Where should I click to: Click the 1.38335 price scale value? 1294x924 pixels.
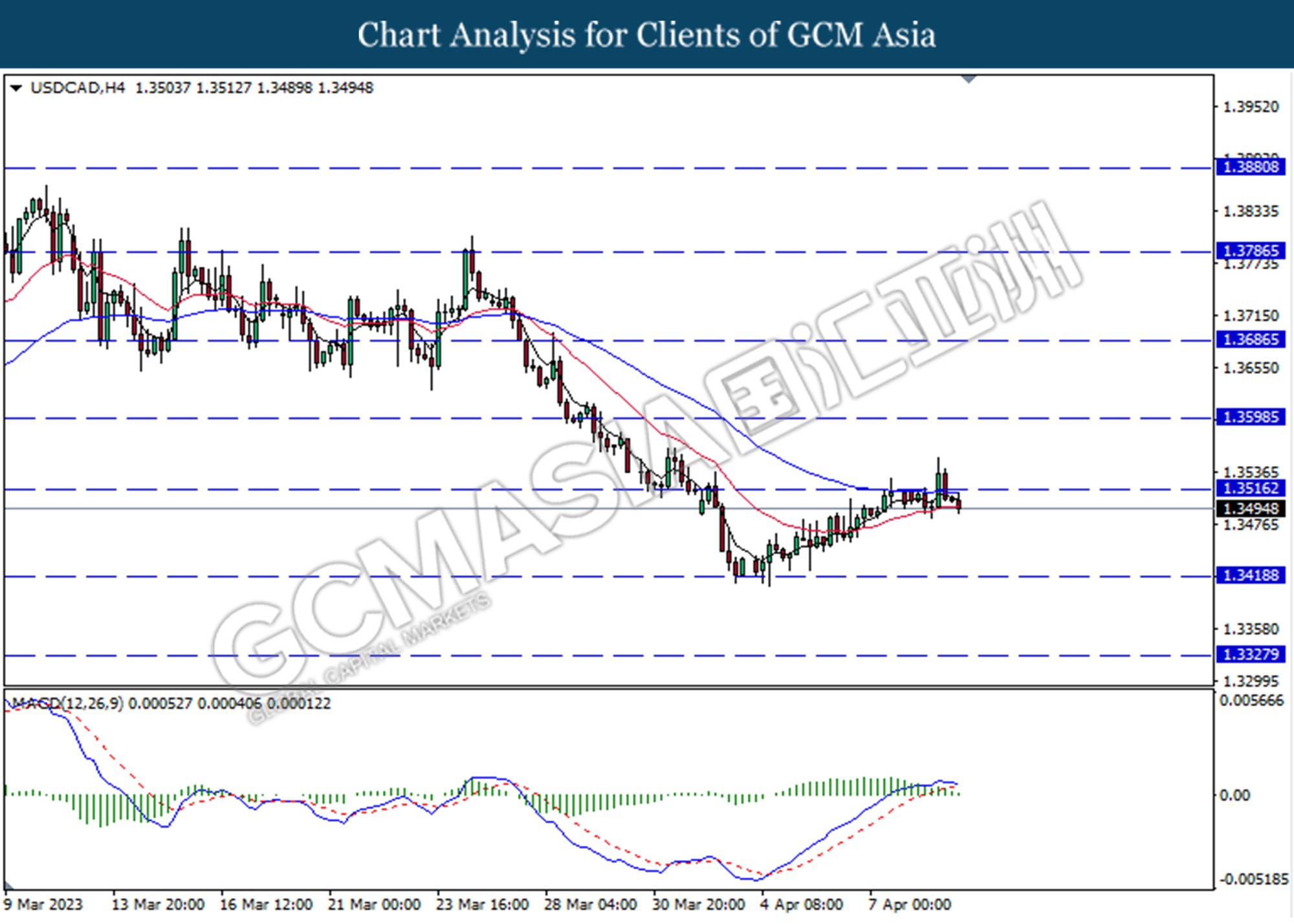coord(1251,212)
